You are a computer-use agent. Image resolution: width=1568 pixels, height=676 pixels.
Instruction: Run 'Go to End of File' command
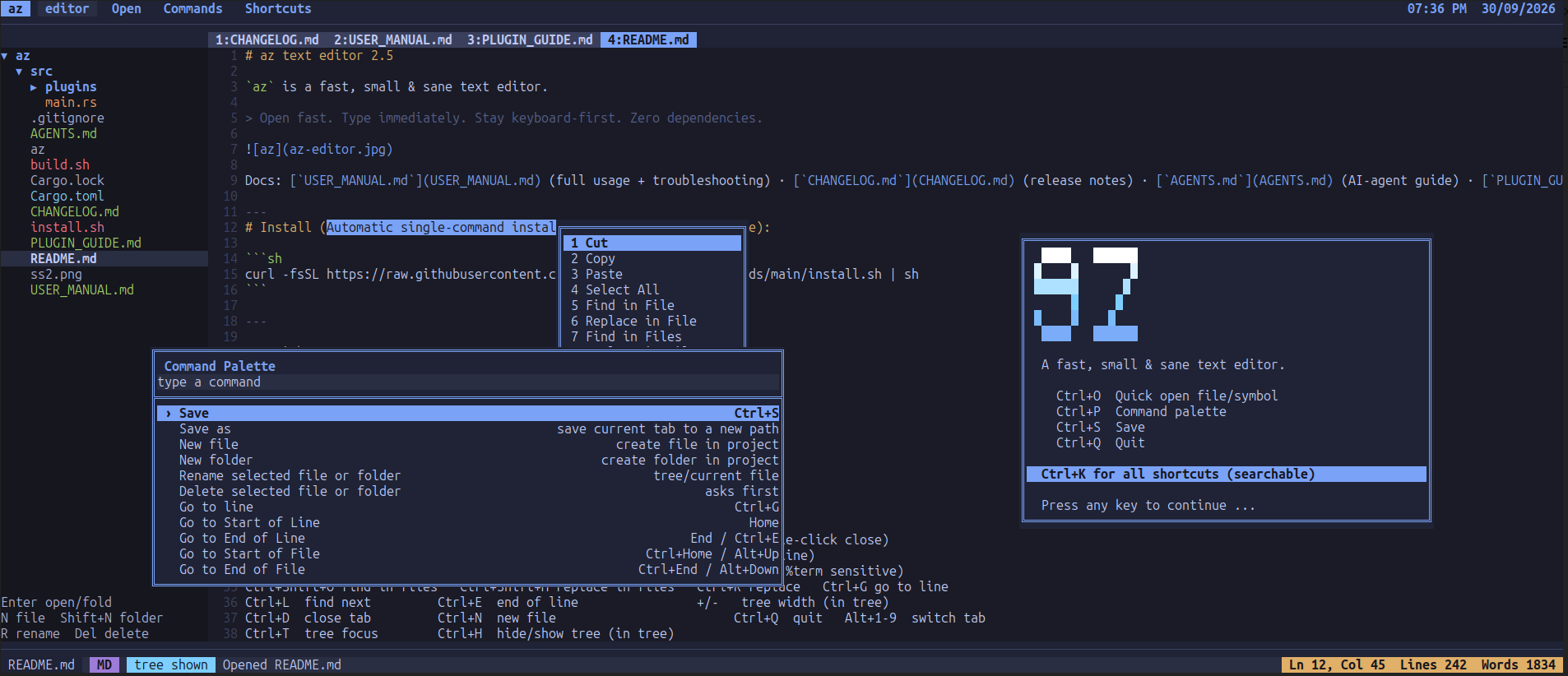[x=468, y=570]
